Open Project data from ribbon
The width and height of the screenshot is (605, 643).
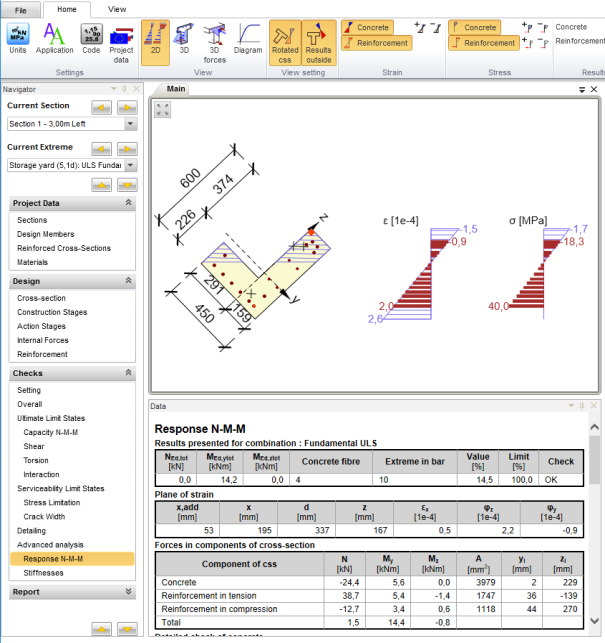[121, 40]
